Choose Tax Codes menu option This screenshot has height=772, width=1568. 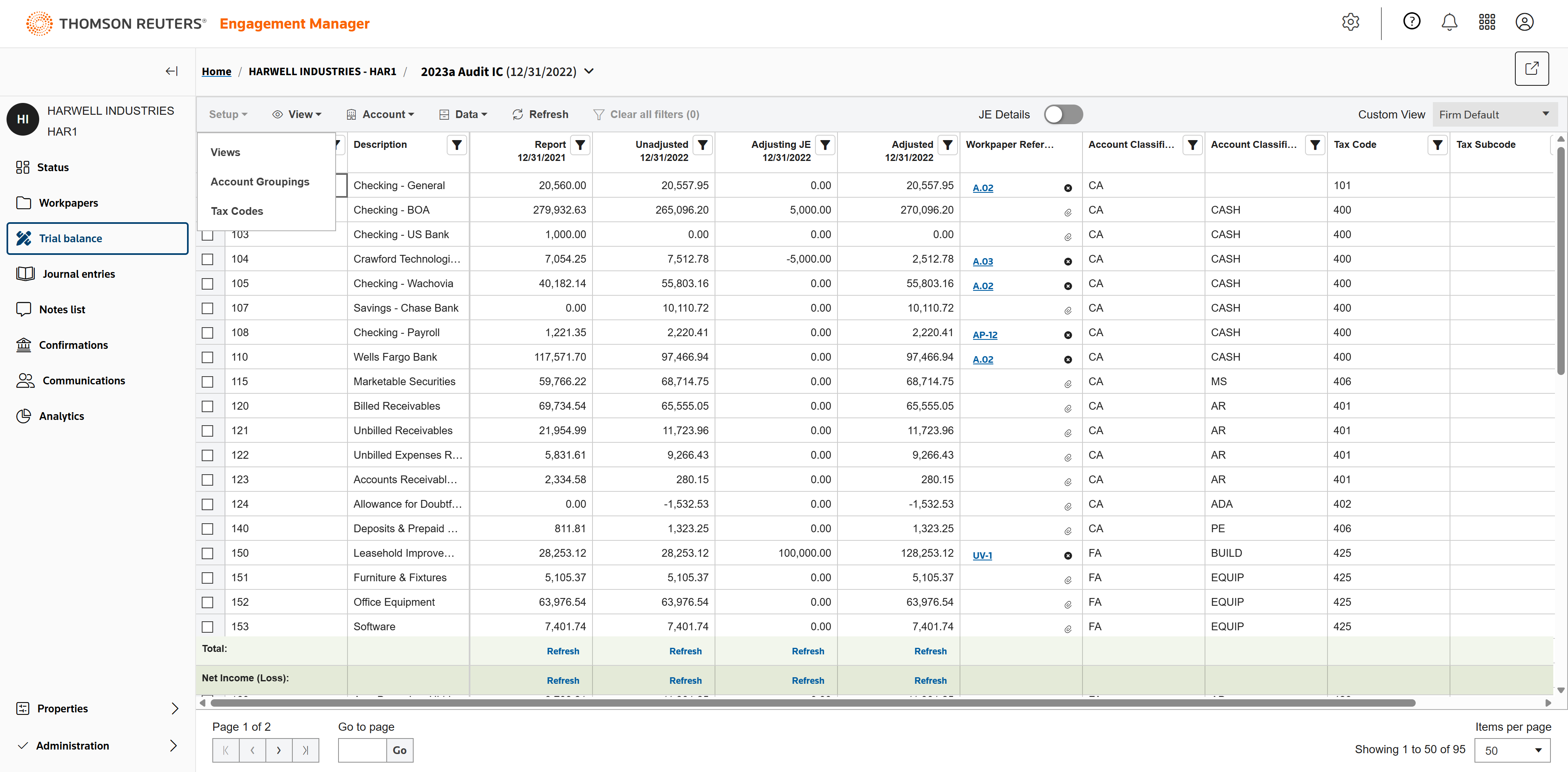click(237, 211)
